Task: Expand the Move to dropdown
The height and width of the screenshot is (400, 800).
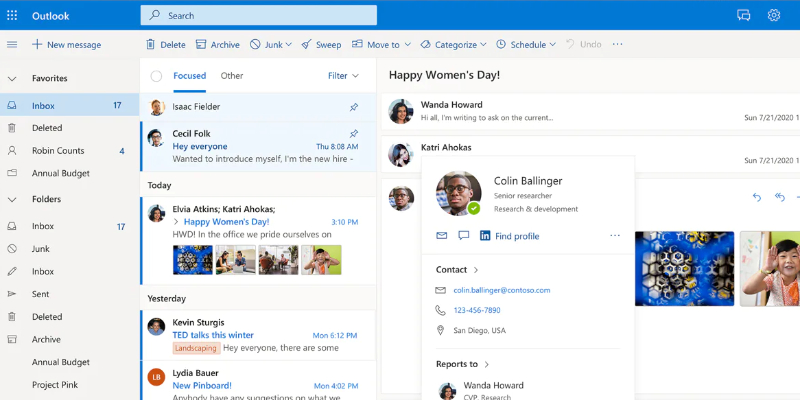Action: 383,45
